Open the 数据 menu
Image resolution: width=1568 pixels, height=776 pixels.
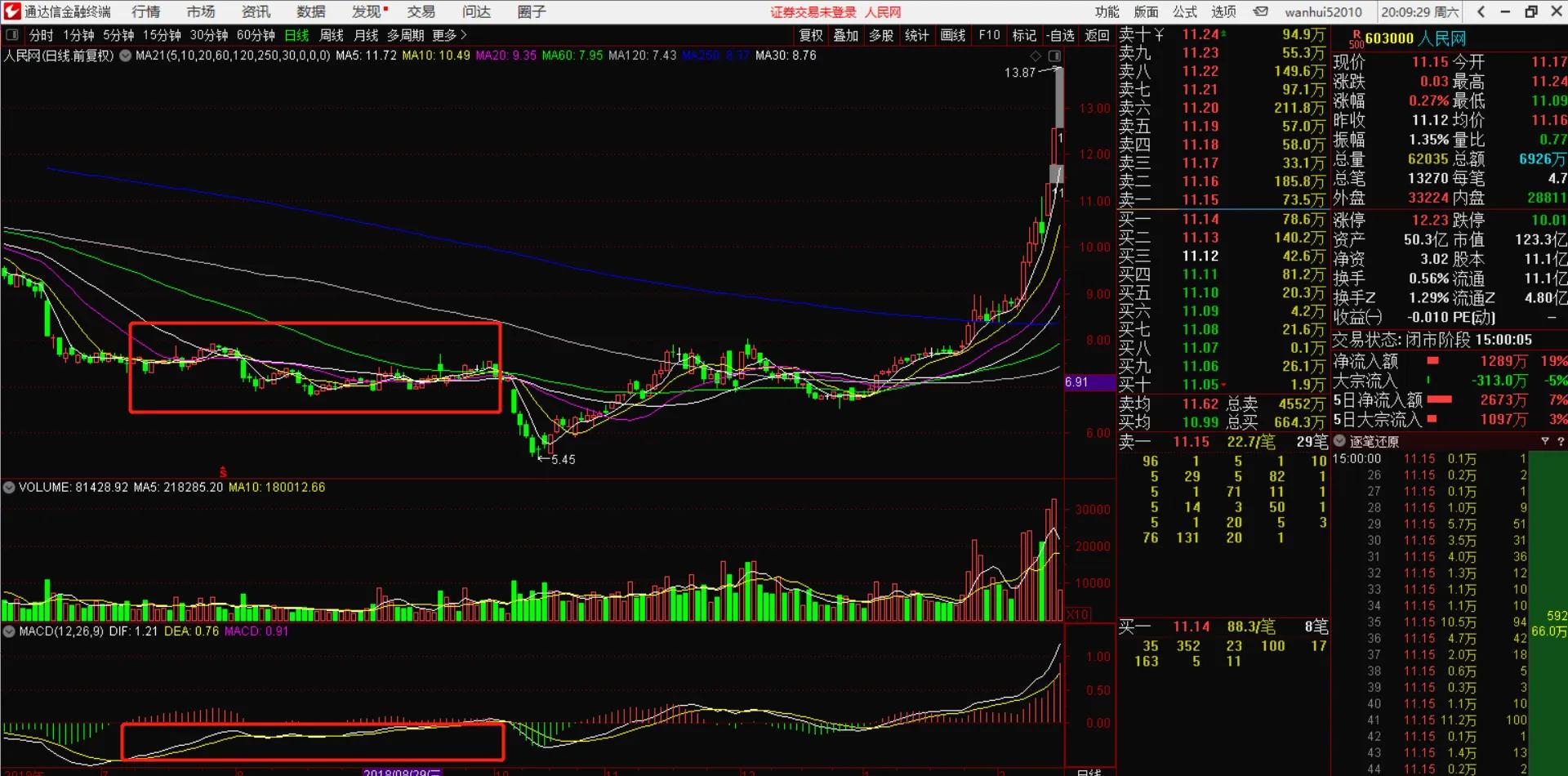click(311, 11)
